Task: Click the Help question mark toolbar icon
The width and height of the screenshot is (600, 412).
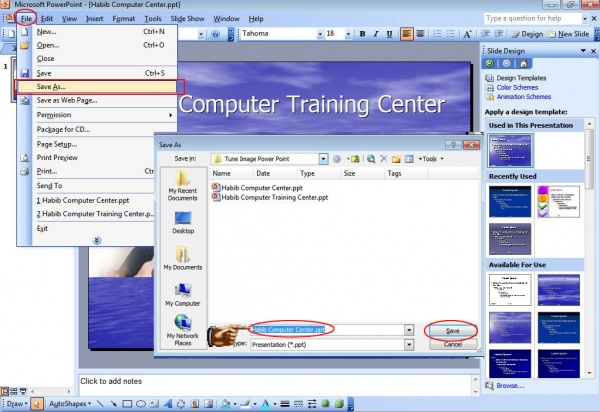Action: click(x=215, y=34)
